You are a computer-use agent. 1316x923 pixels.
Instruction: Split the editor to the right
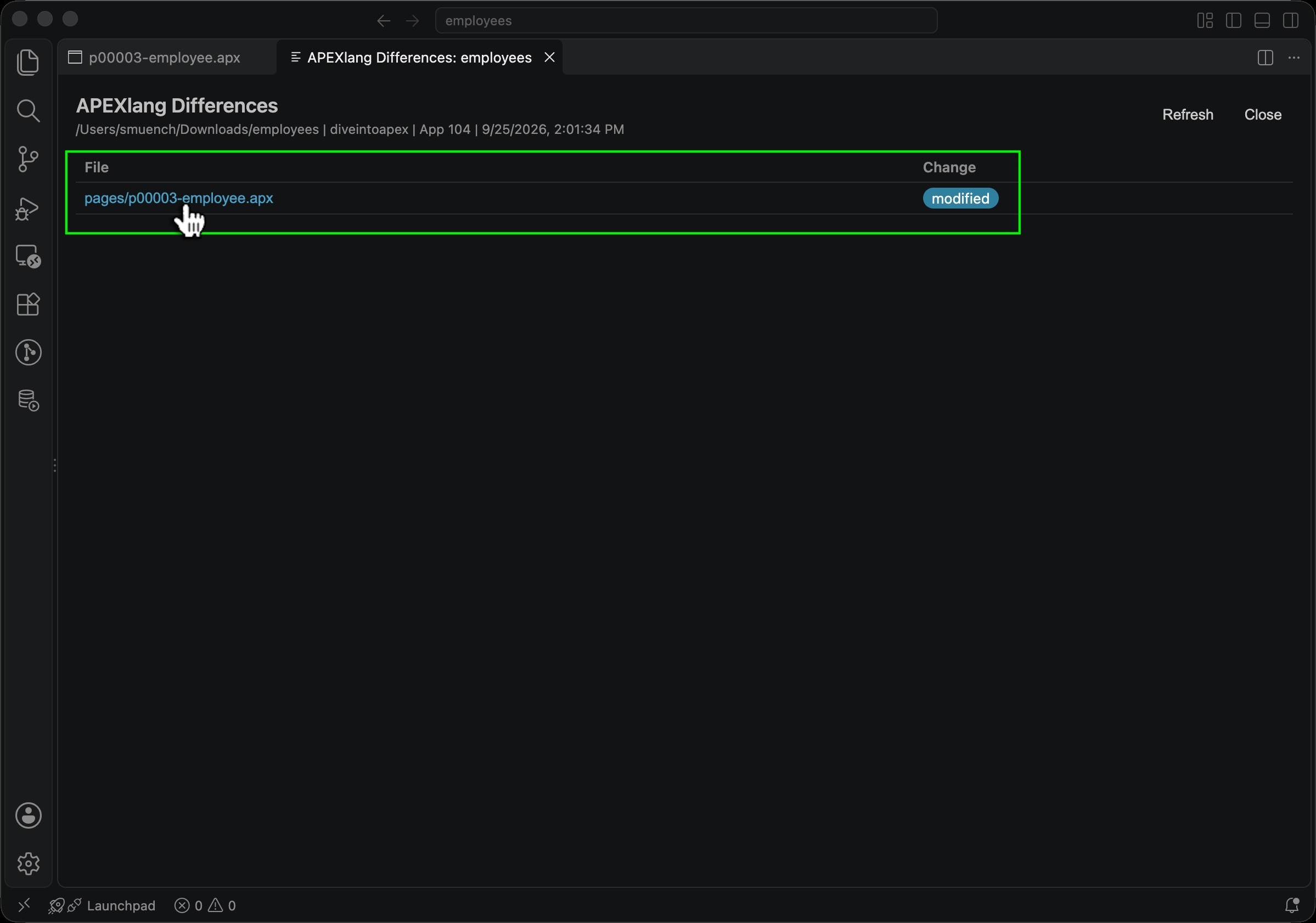(x=1265, y=57)
